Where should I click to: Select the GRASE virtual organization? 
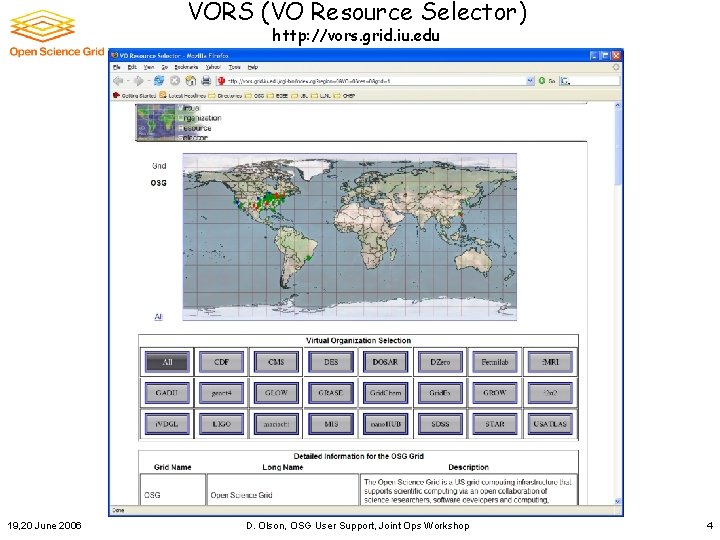pos(331,393)
